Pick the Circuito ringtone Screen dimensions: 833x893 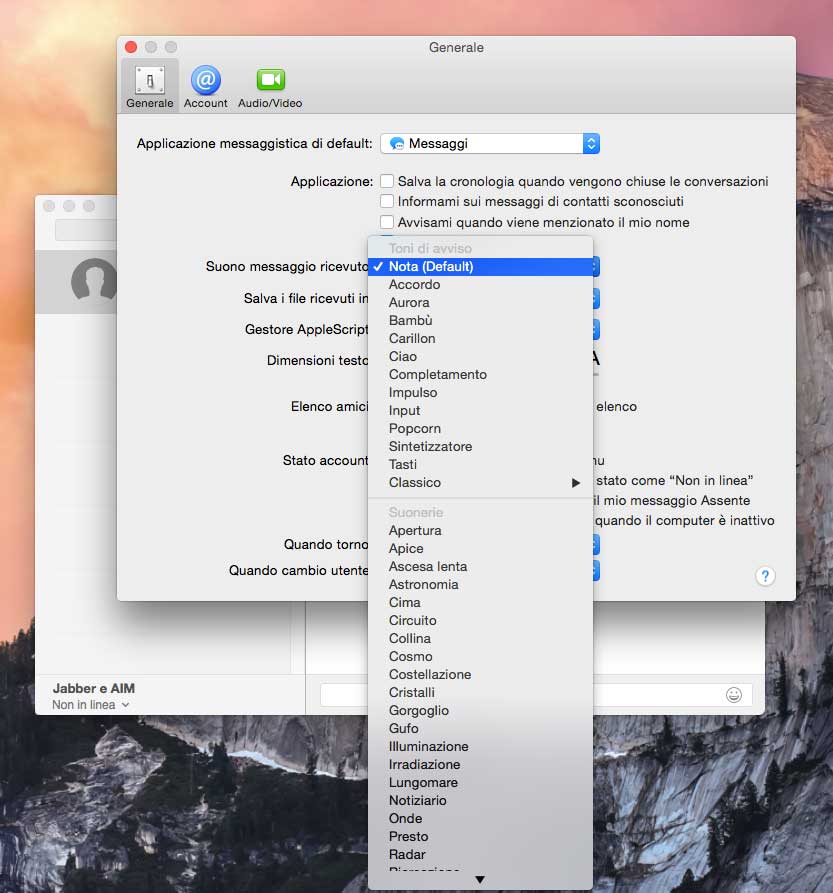point(480,621)
